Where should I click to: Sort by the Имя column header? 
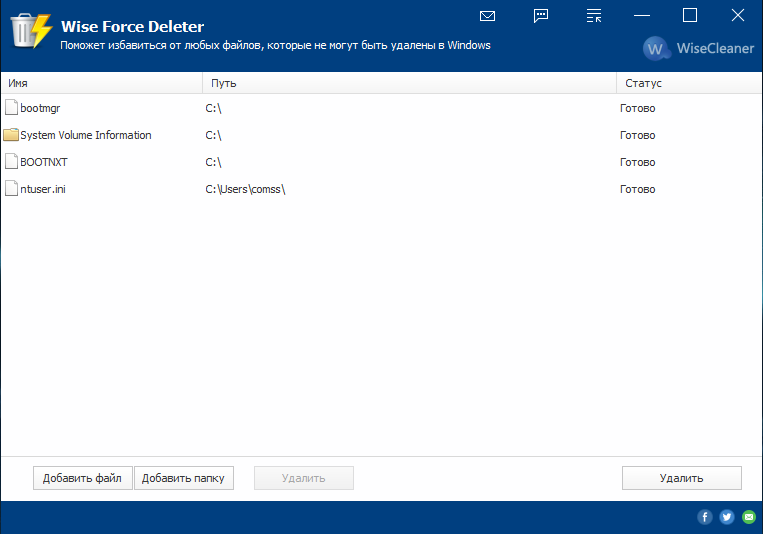coord(101,83)
